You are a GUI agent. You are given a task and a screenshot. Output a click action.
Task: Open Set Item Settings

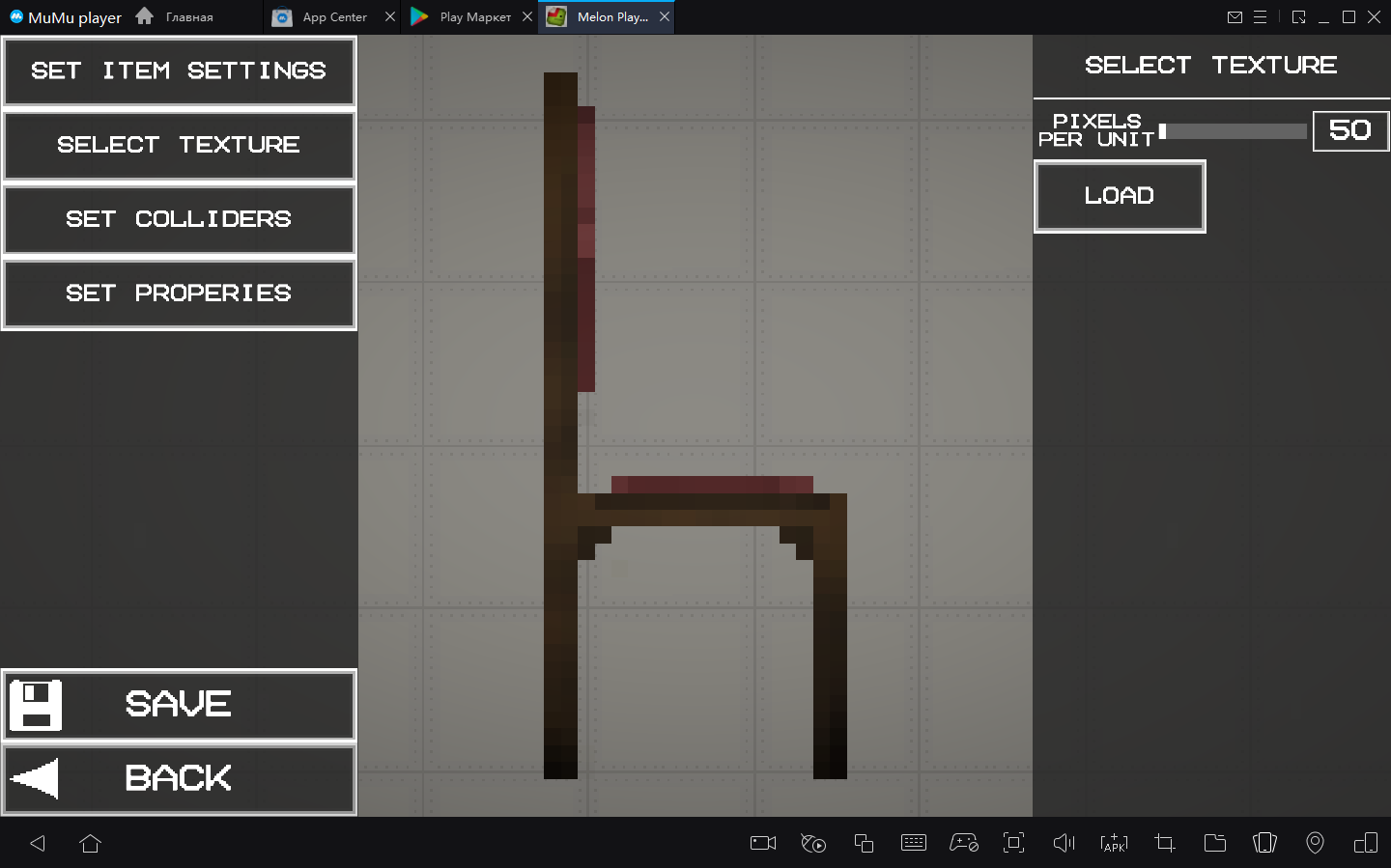click(179, 71)
